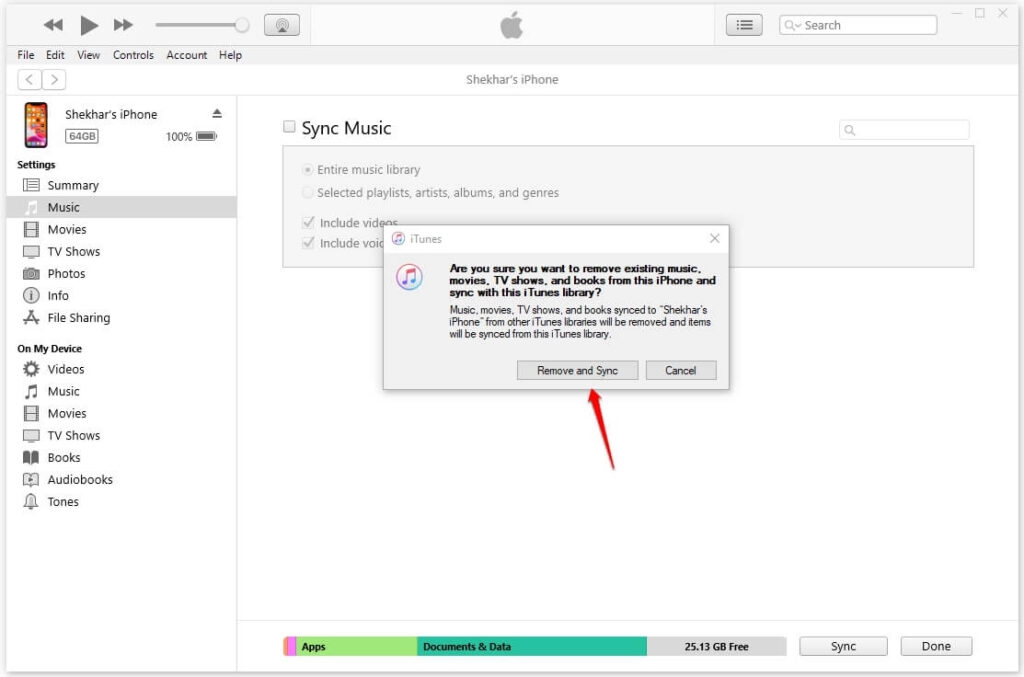Viewport: 1024px width, 677px height.
Task: Open the Up Next list view button
Action: pos(744,25)
